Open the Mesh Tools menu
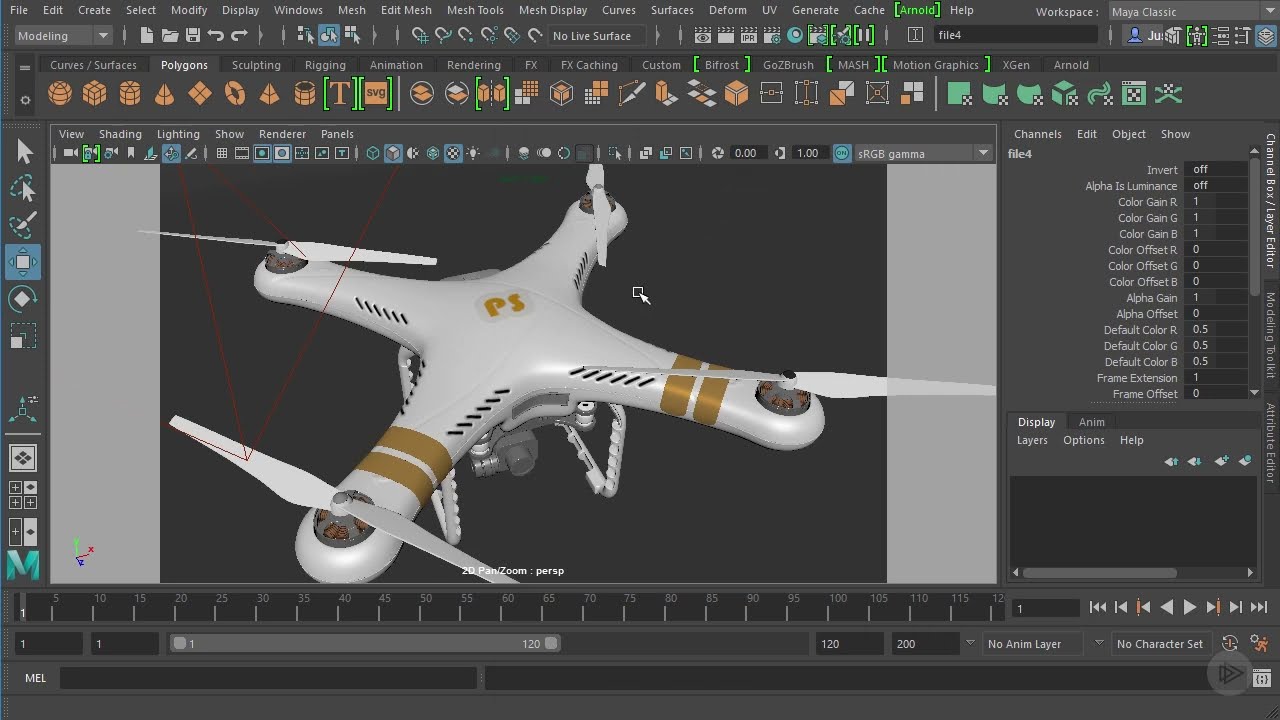The image size is (1280, 720). click(475, 10)
